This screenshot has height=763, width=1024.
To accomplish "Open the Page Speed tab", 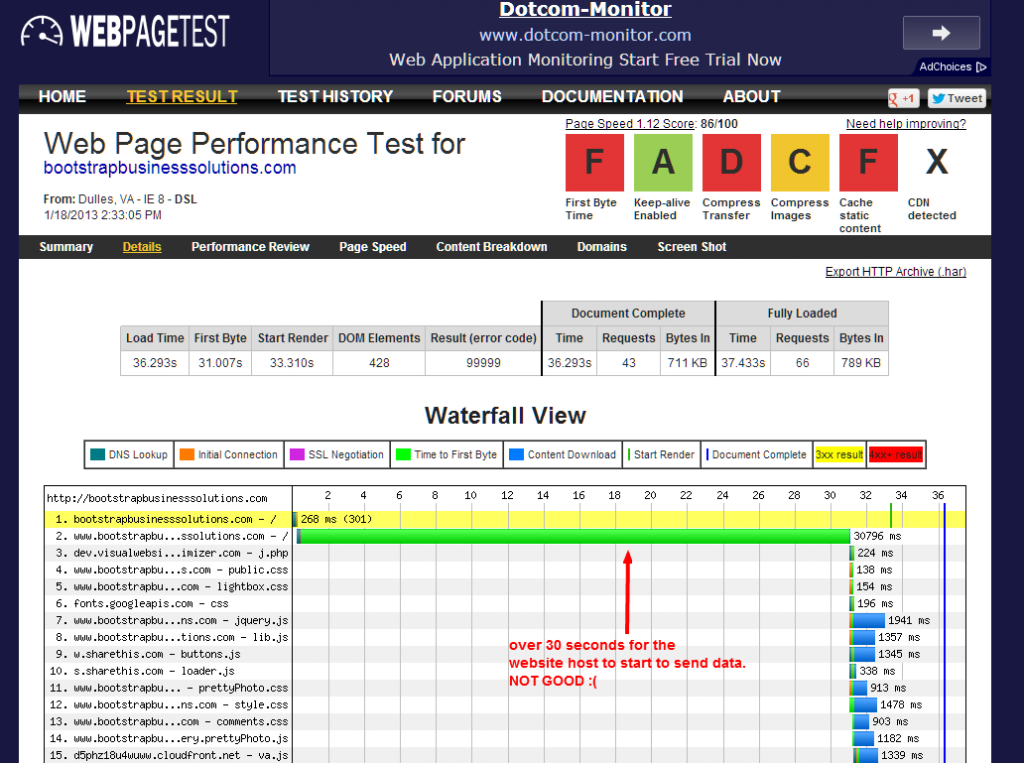I will click(x=373, y=247).
